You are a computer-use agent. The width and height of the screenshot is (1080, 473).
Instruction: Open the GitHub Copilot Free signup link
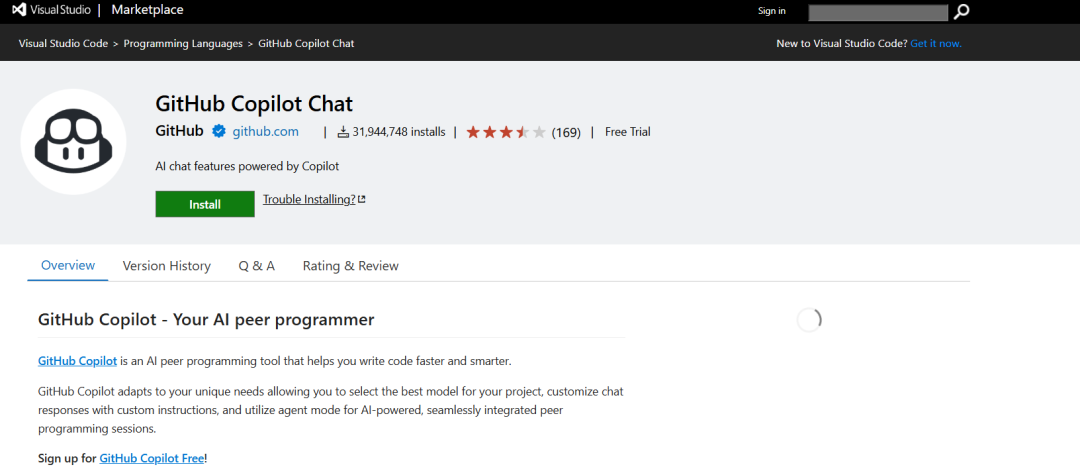point(152,458)
